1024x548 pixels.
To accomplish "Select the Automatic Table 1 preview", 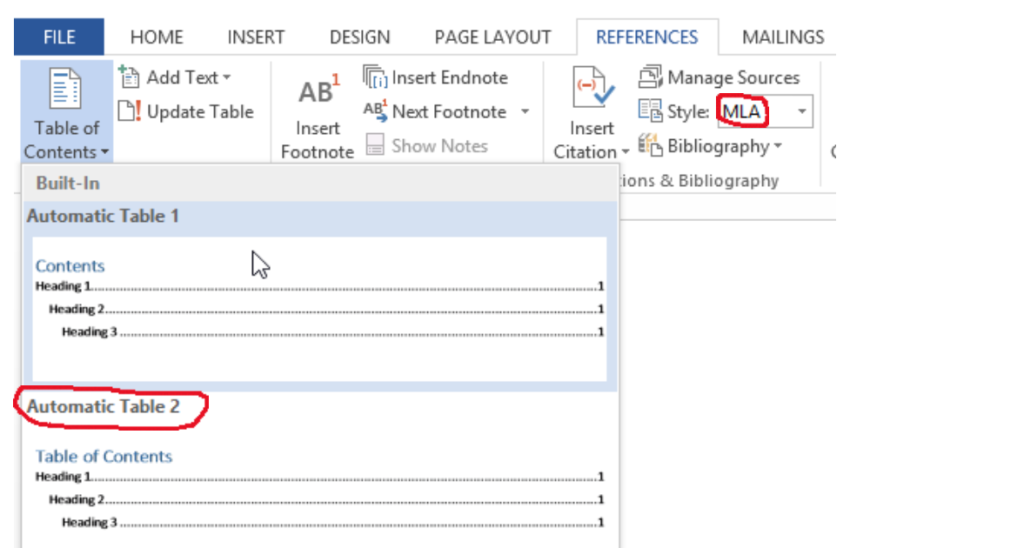I will click(x=319, y=308).
